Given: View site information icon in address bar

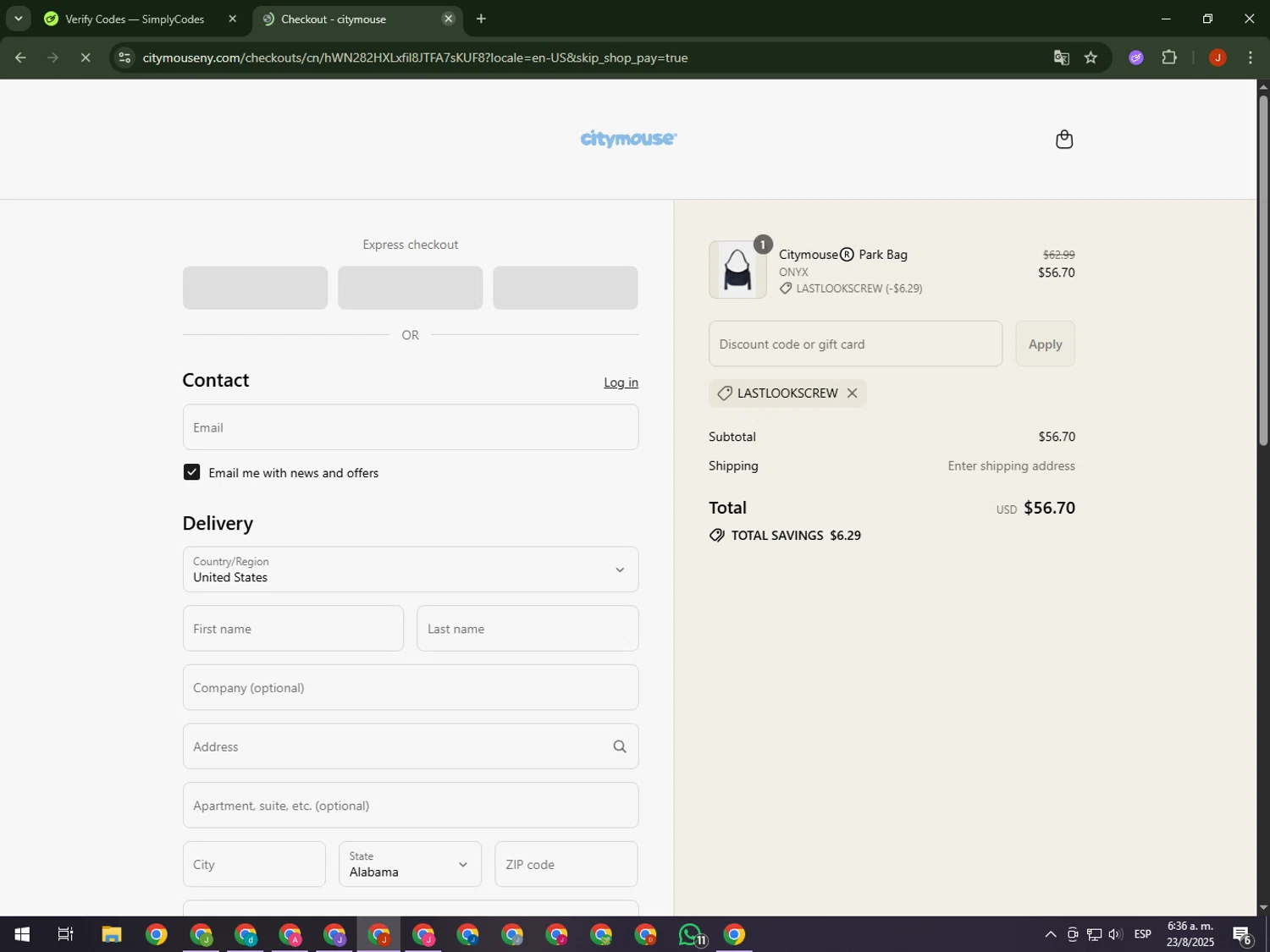Looking at the screenshot, I should [x=125, y=58].
